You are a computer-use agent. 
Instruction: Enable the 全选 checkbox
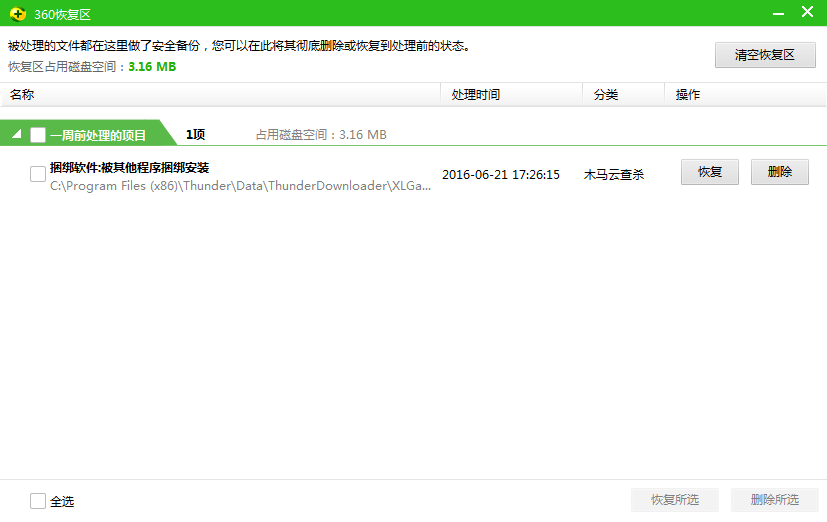37,501
